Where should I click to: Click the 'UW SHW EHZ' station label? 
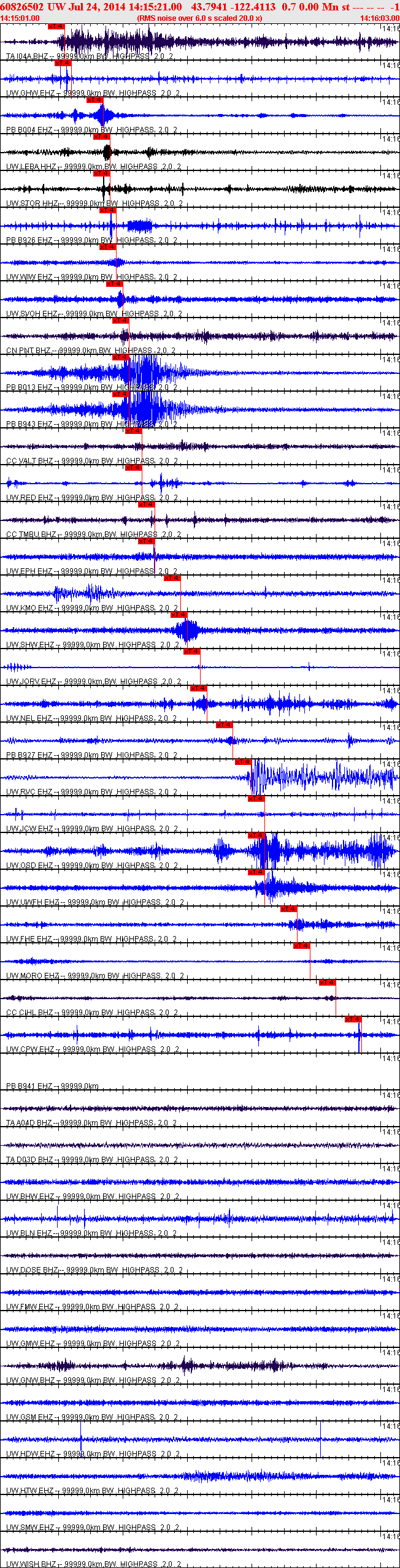[x=30, y=645]
